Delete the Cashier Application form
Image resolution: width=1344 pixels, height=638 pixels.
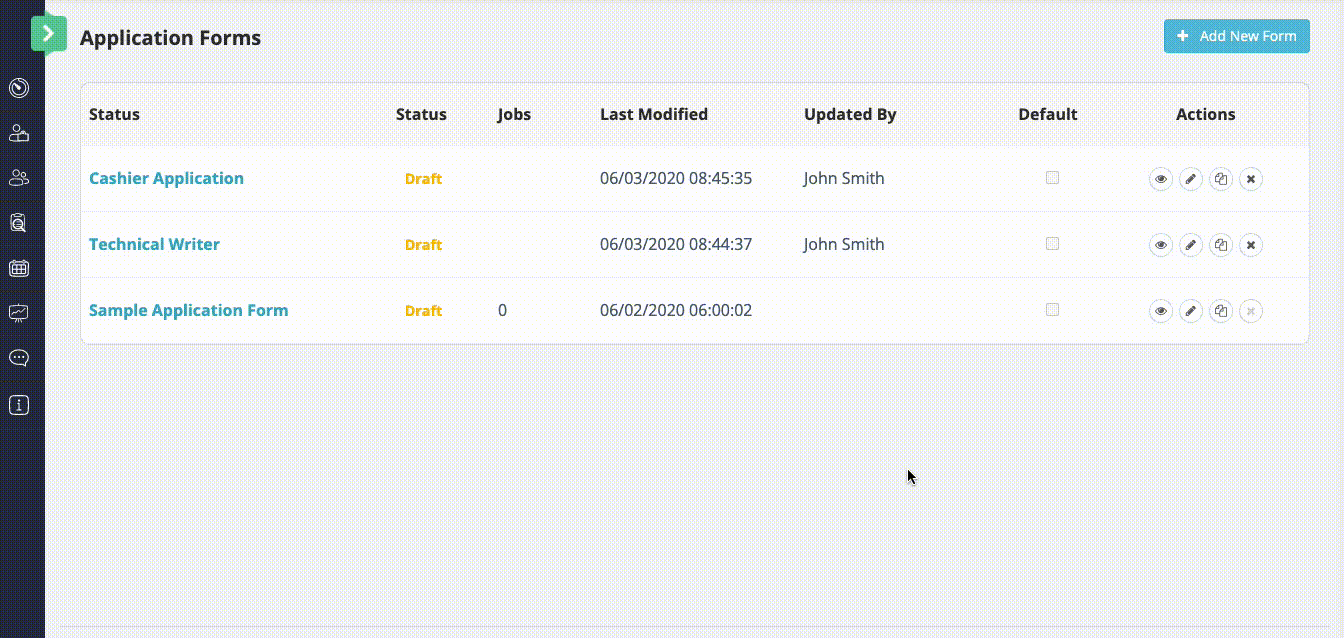(x=1250, y=179)
